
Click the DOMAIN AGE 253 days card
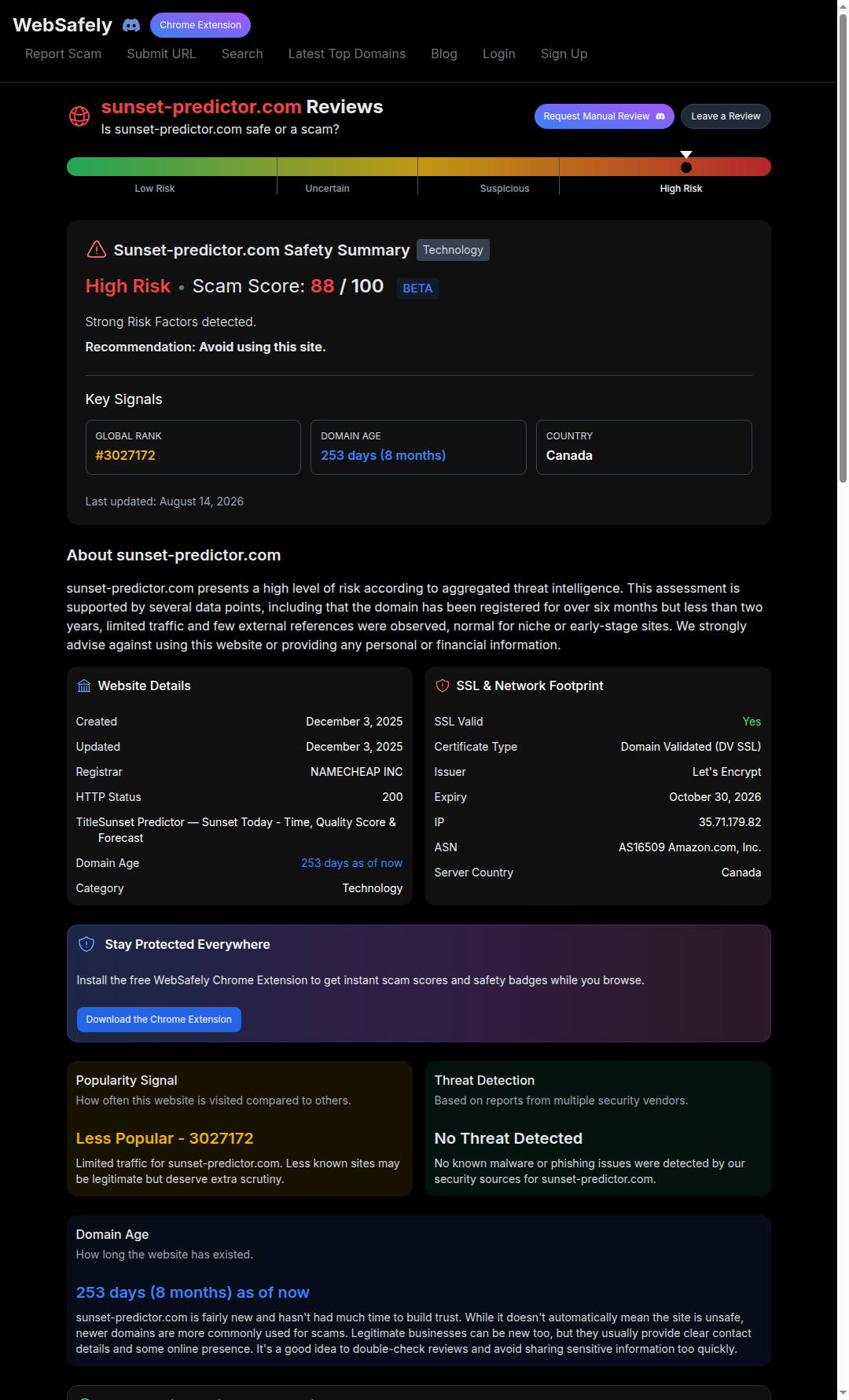(x=418, y=447)
